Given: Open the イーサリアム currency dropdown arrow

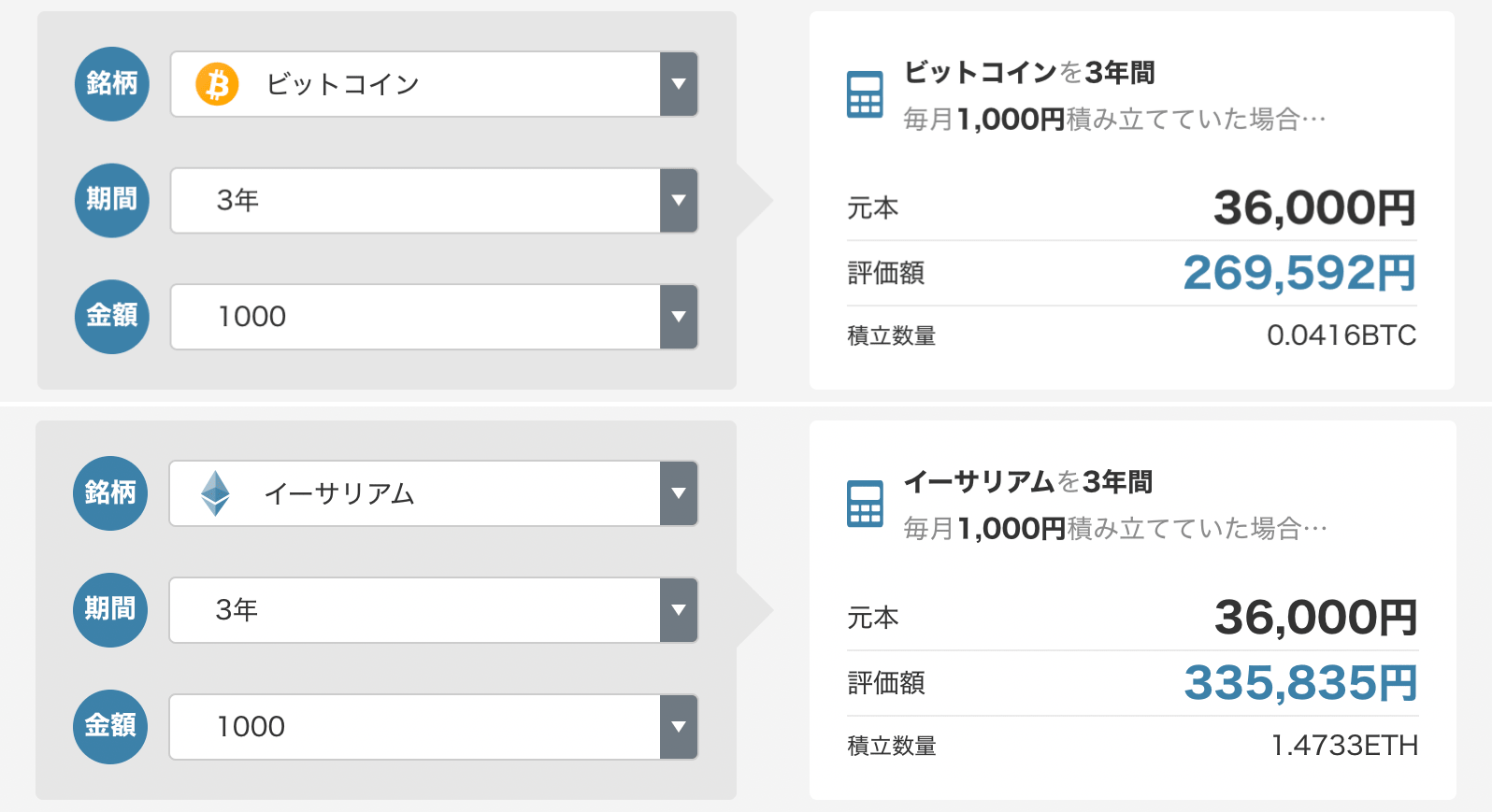Looking at the screenshot, I should 679,493.
